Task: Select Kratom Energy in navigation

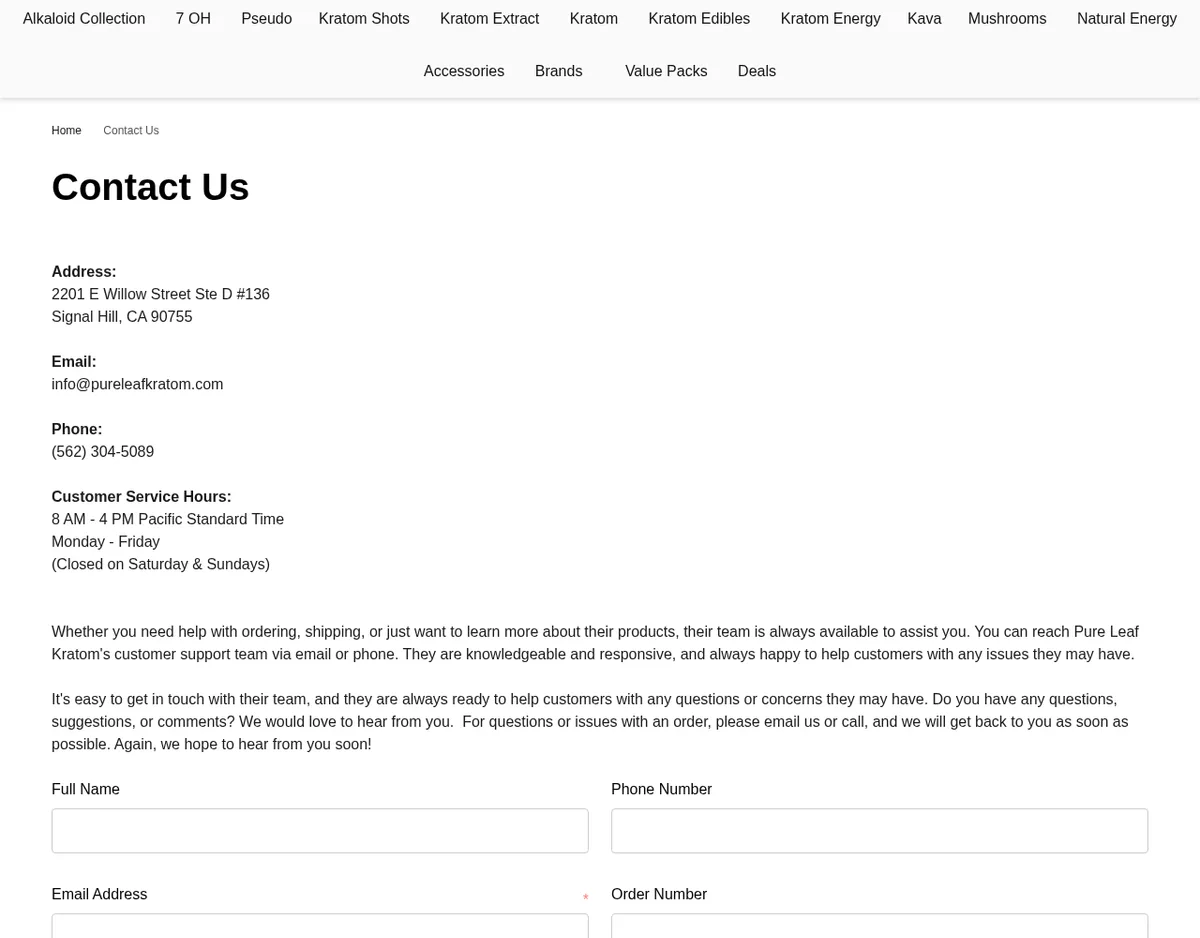Action: click(x=830, y=18)
